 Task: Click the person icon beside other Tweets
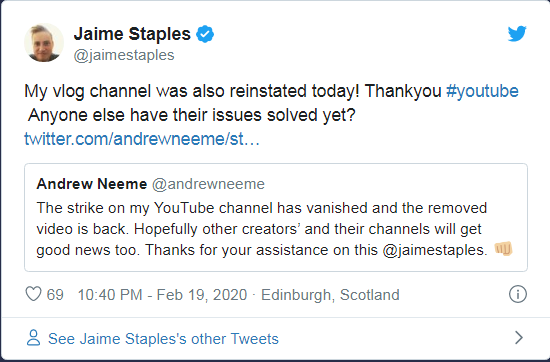coord(33,338)
